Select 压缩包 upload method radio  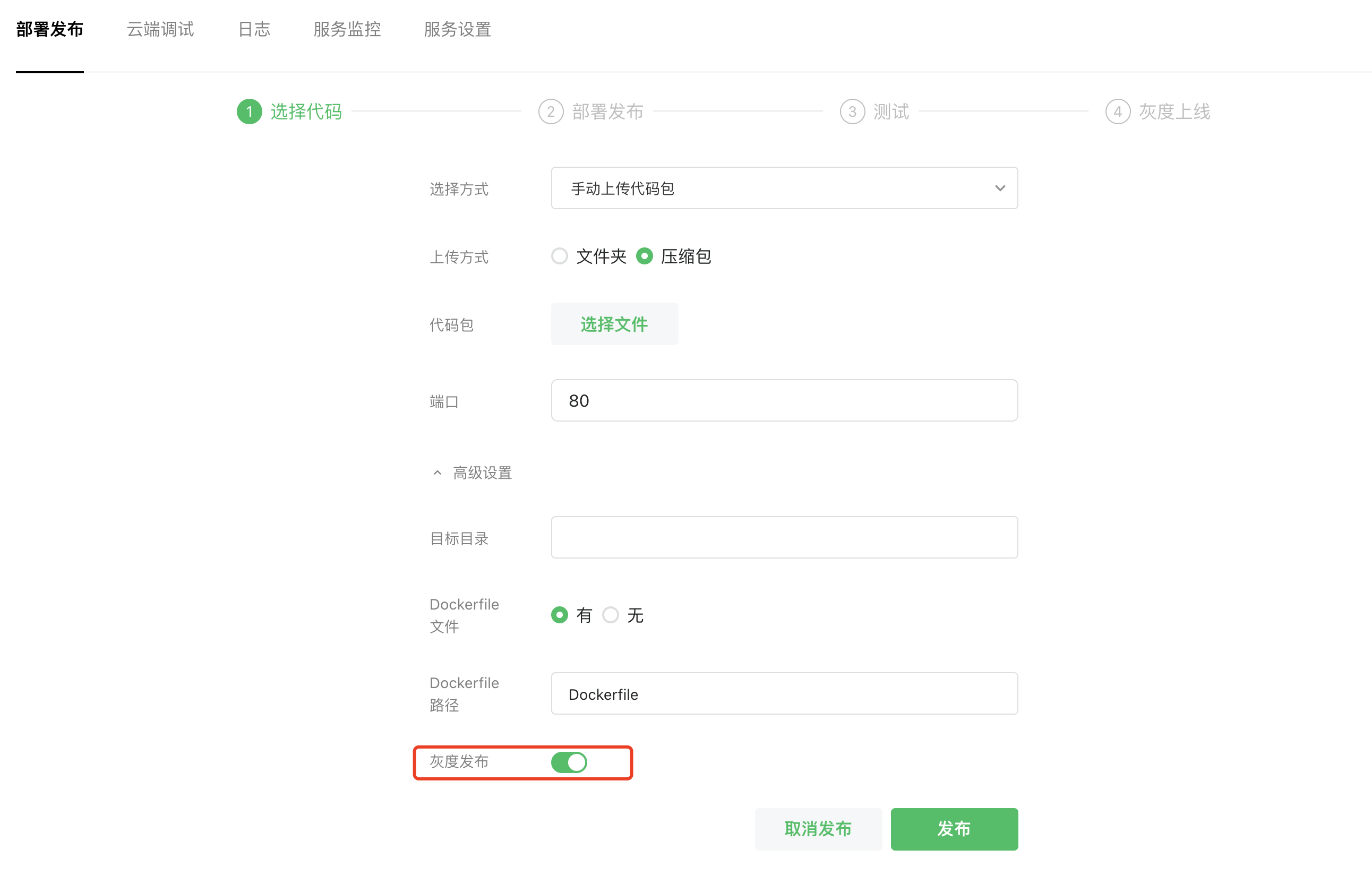coord(645,256)
